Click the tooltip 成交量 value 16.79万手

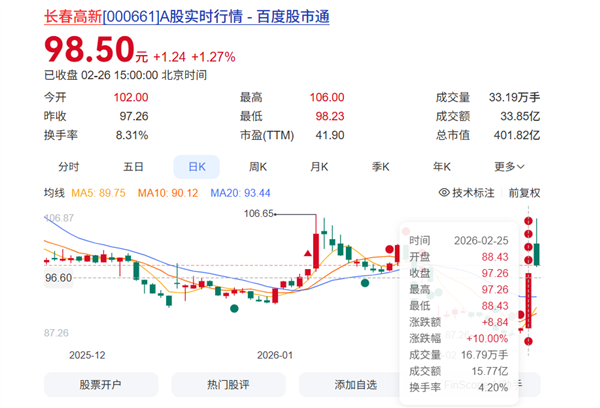point(484,355)
